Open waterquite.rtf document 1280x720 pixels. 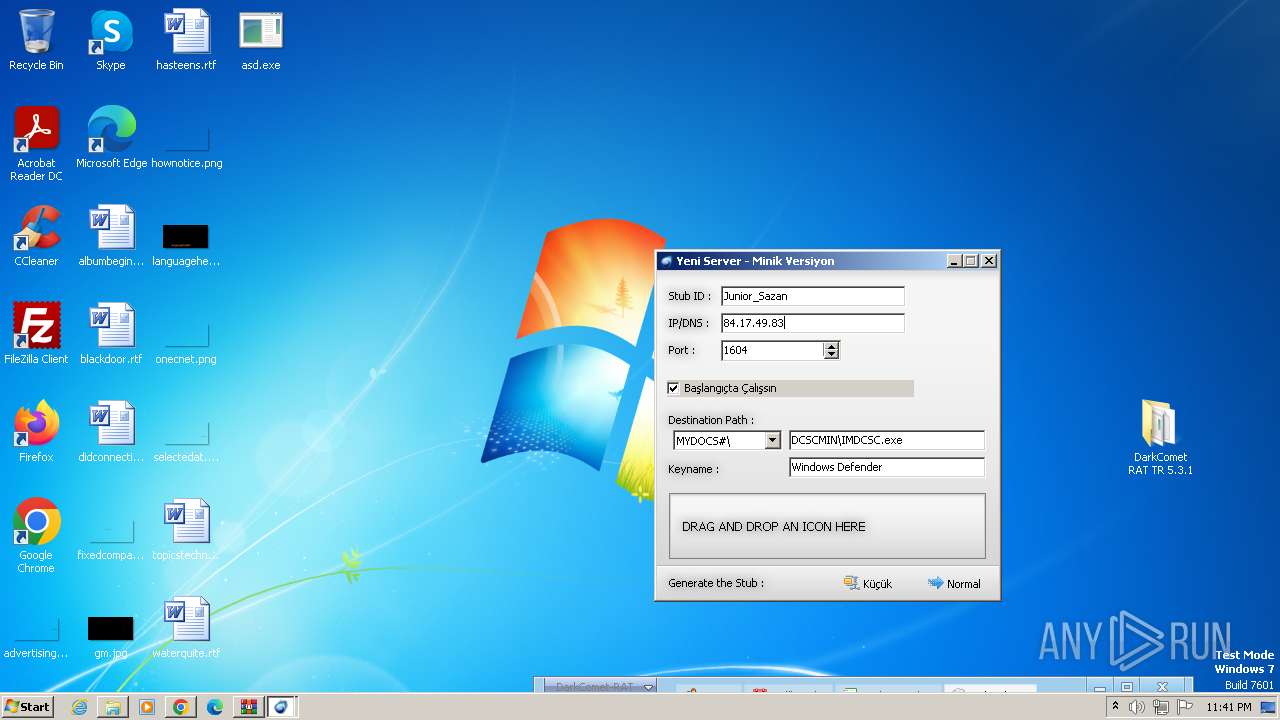[x=186, y=628]
